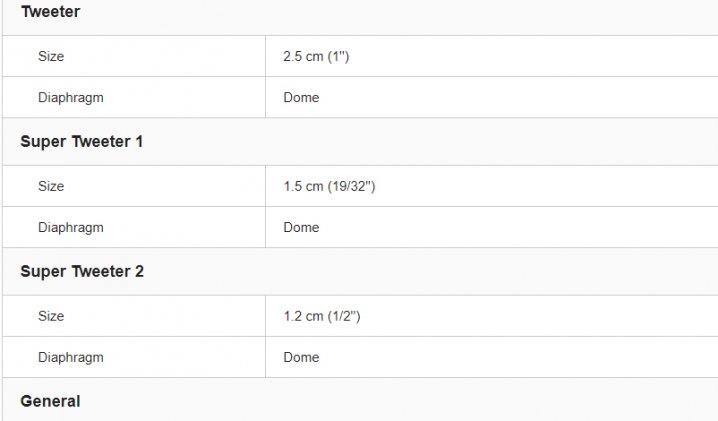Click the 1.5 cm size value
The width and height of the screenshot is (718, 421).
[300, 187]
